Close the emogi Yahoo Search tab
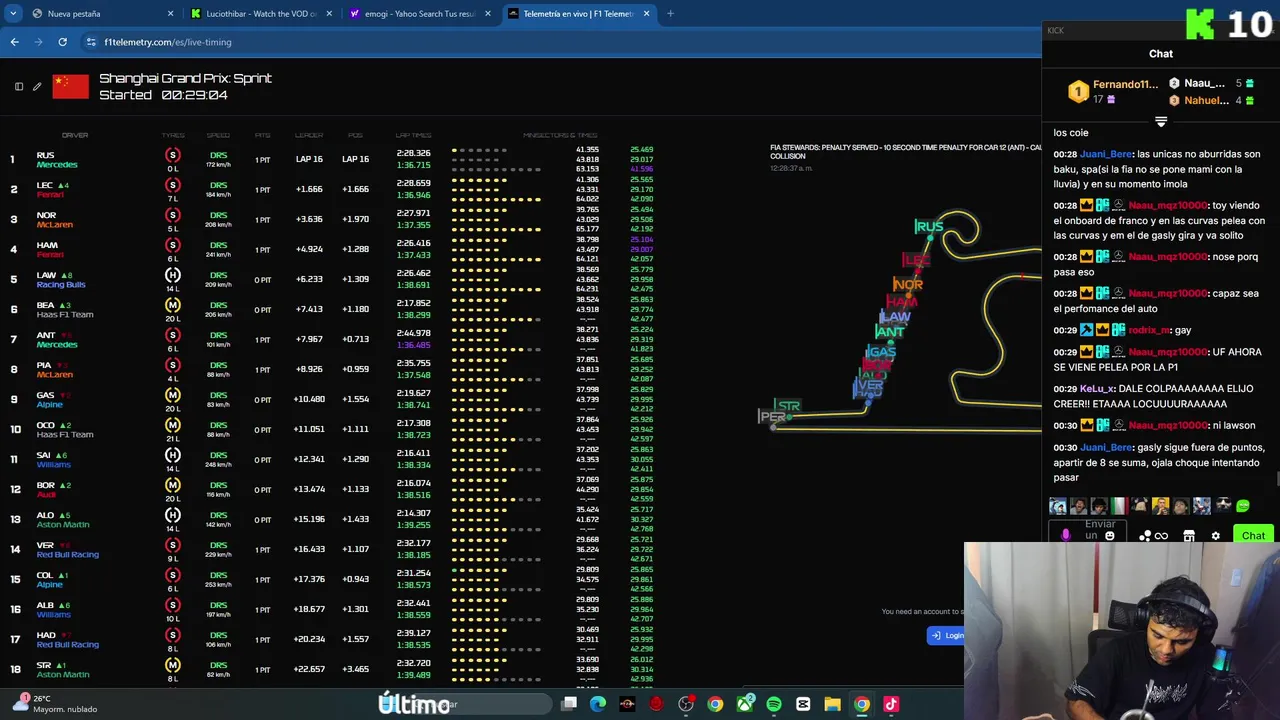Image resolution: width=1280 pixels, height=720 pixels. tap(488, 14)
